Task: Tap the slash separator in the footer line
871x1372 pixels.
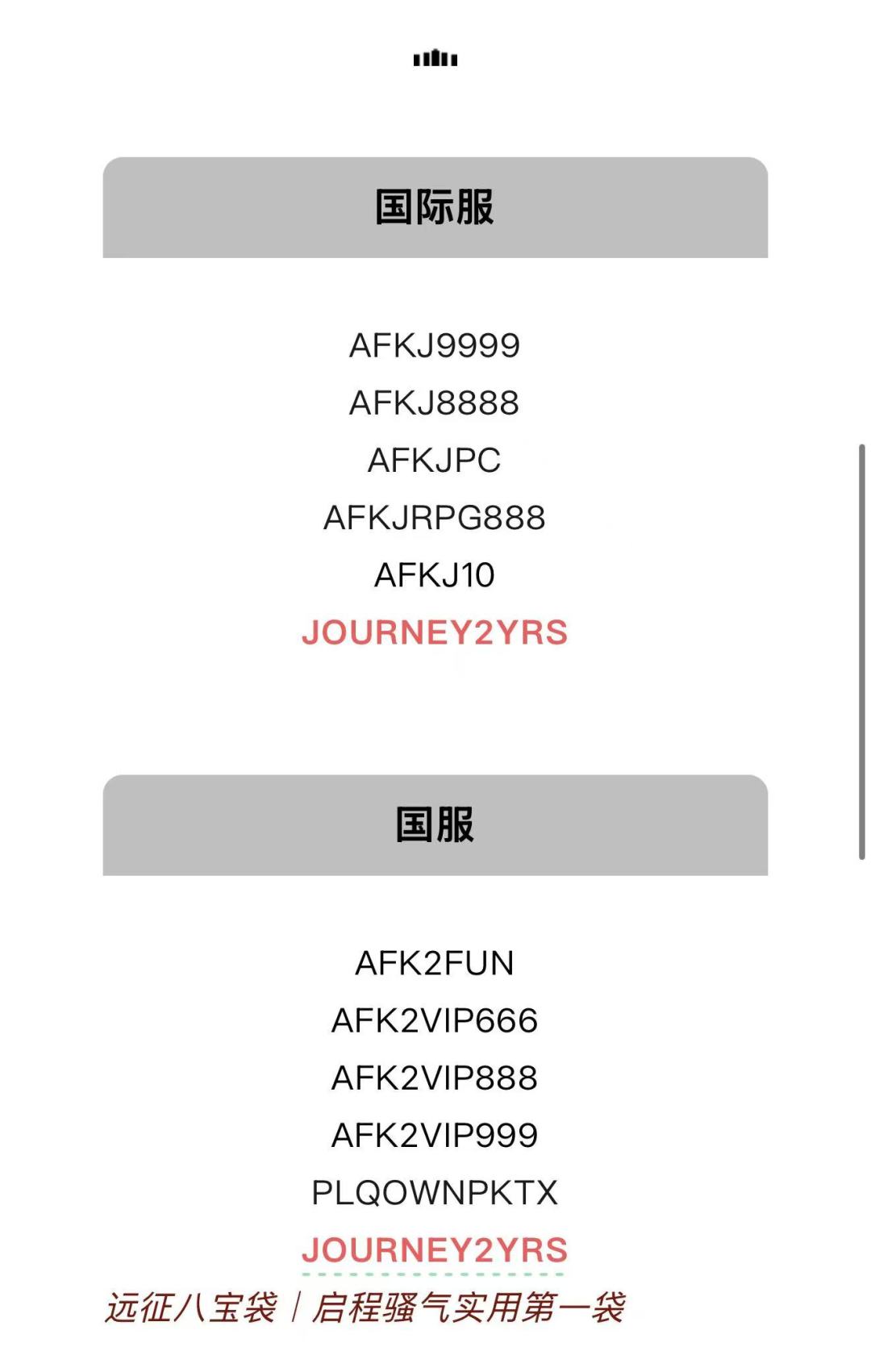Action: pos(295,1307)
